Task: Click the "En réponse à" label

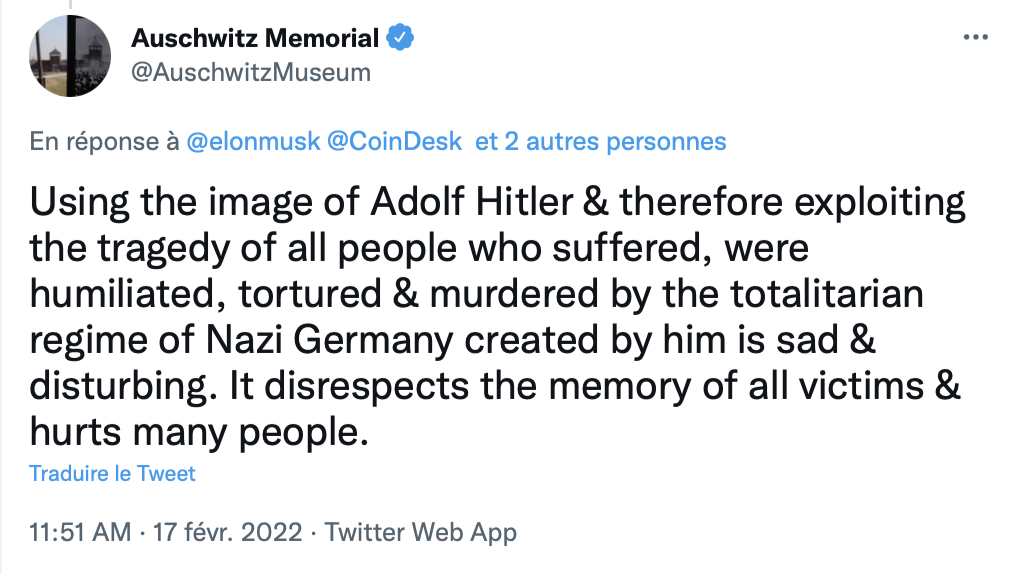Action: point(105,141)
